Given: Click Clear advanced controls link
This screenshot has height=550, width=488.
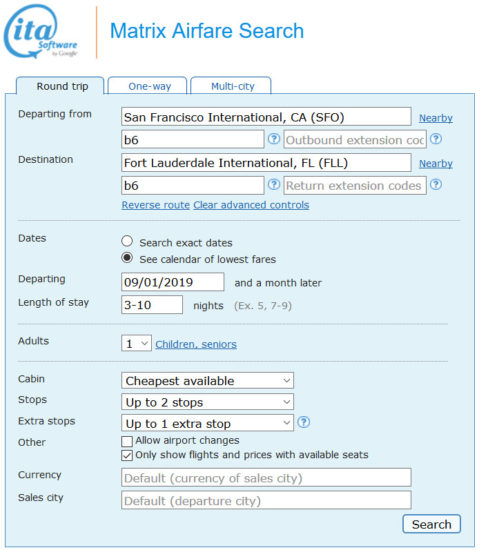Looking at the screenshot, I should [x=251, y=205].
